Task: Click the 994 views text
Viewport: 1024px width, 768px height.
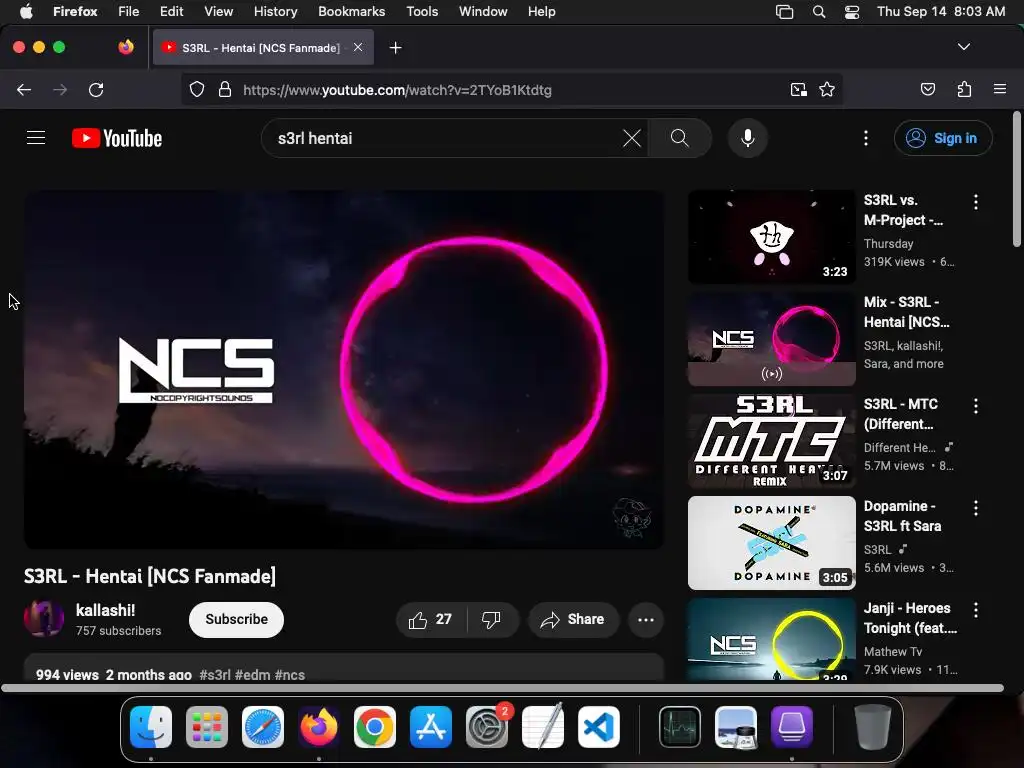Action: (67, 675)
